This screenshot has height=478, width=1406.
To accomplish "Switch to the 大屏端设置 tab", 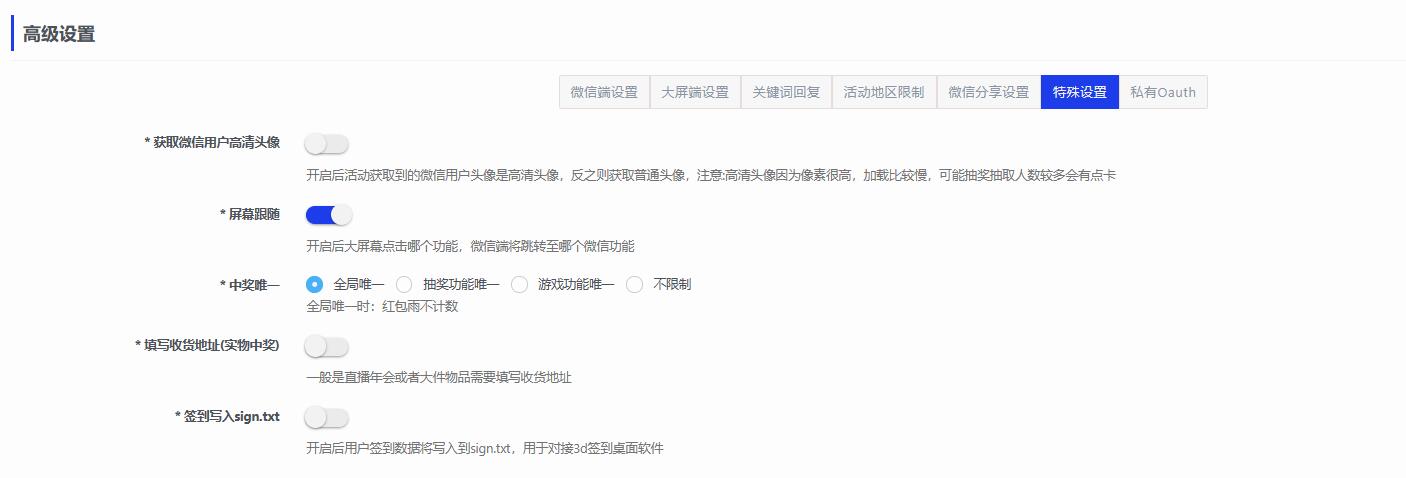I will (x=695, y=92).
